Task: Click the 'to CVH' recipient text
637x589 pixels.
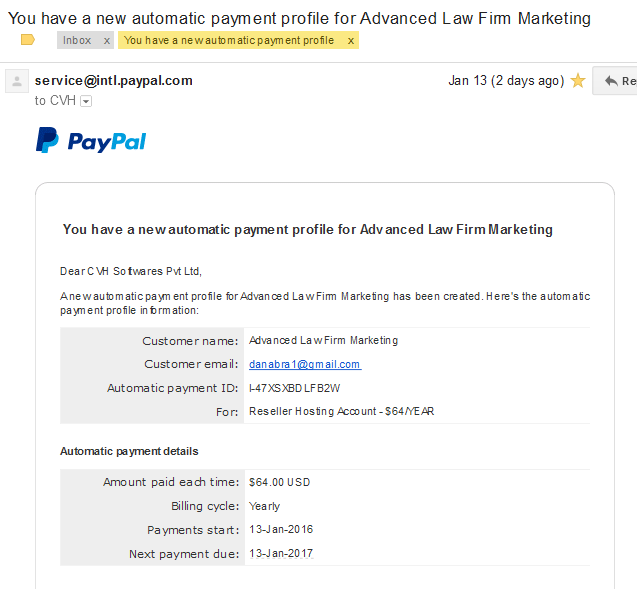Action: (55, 100)
